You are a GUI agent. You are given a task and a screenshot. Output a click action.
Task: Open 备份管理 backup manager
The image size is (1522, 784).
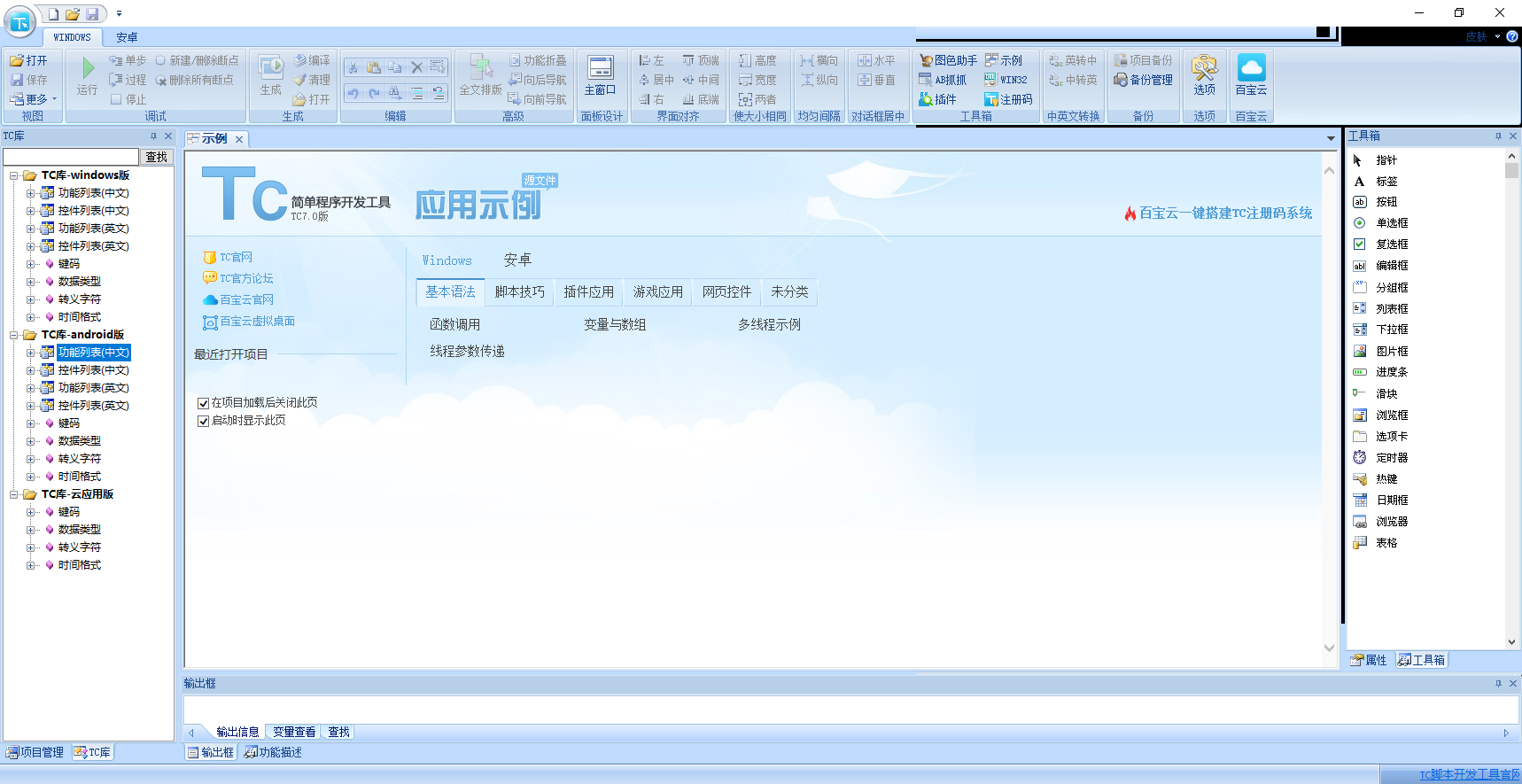(1143, 80)
